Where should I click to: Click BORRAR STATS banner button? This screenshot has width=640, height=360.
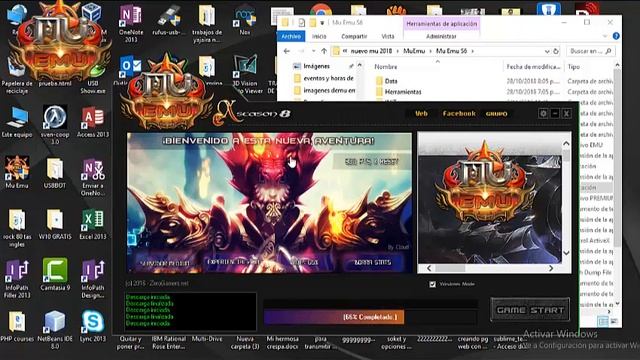pos(372,262)
